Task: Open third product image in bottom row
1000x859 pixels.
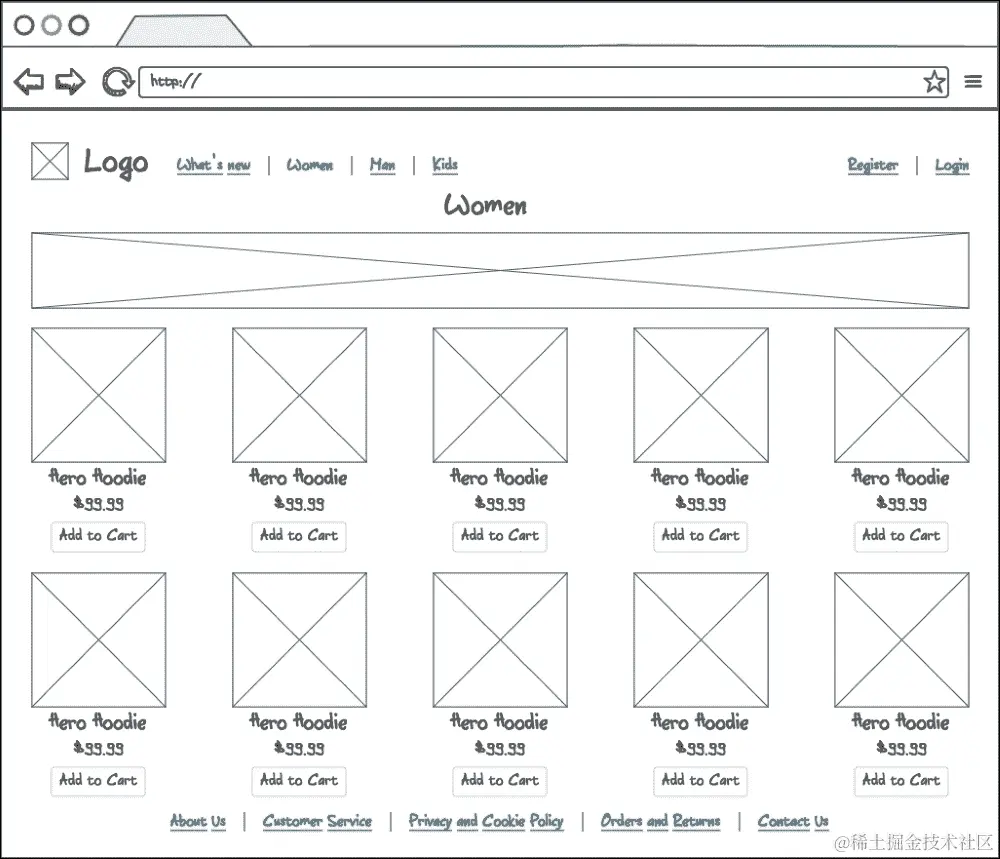Action: coord(500,640)
